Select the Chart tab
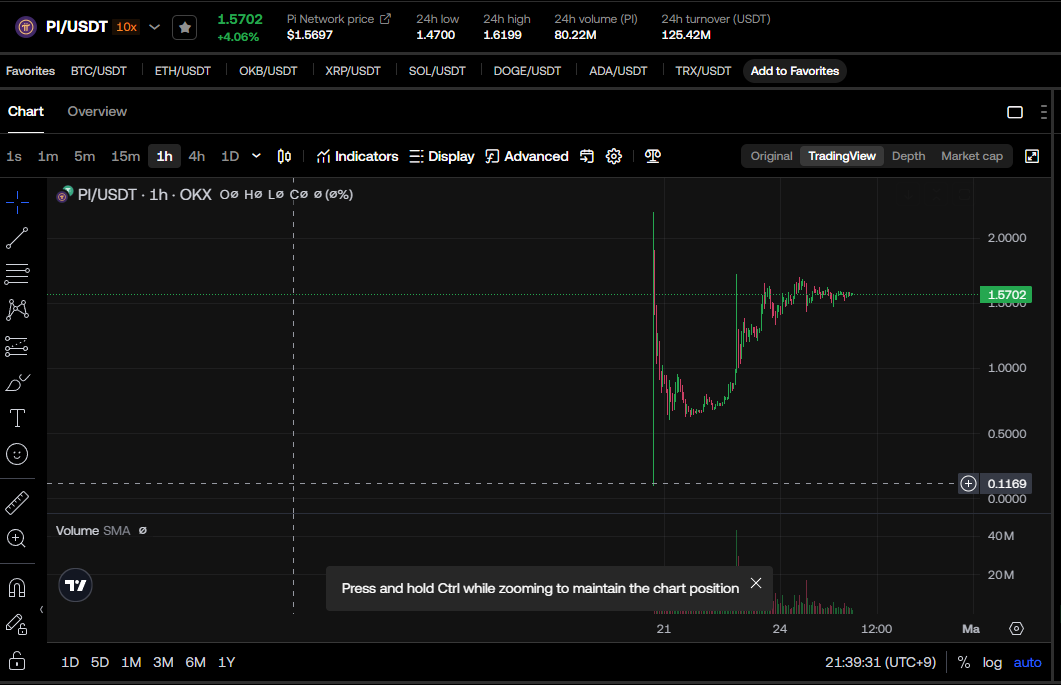The width and height of the screenshot is (1061, 685). pos(26,112)
